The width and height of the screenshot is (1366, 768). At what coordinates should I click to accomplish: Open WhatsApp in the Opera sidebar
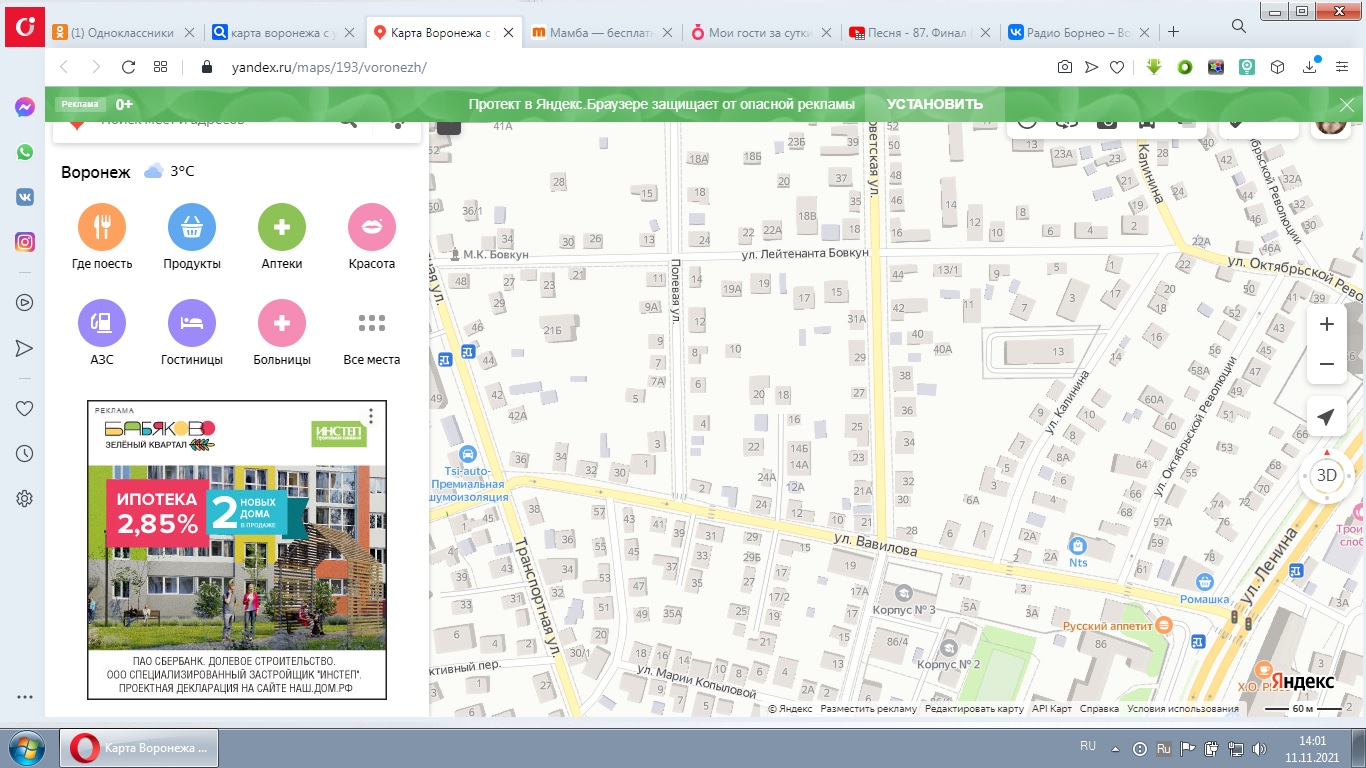[x=25, y=153]
